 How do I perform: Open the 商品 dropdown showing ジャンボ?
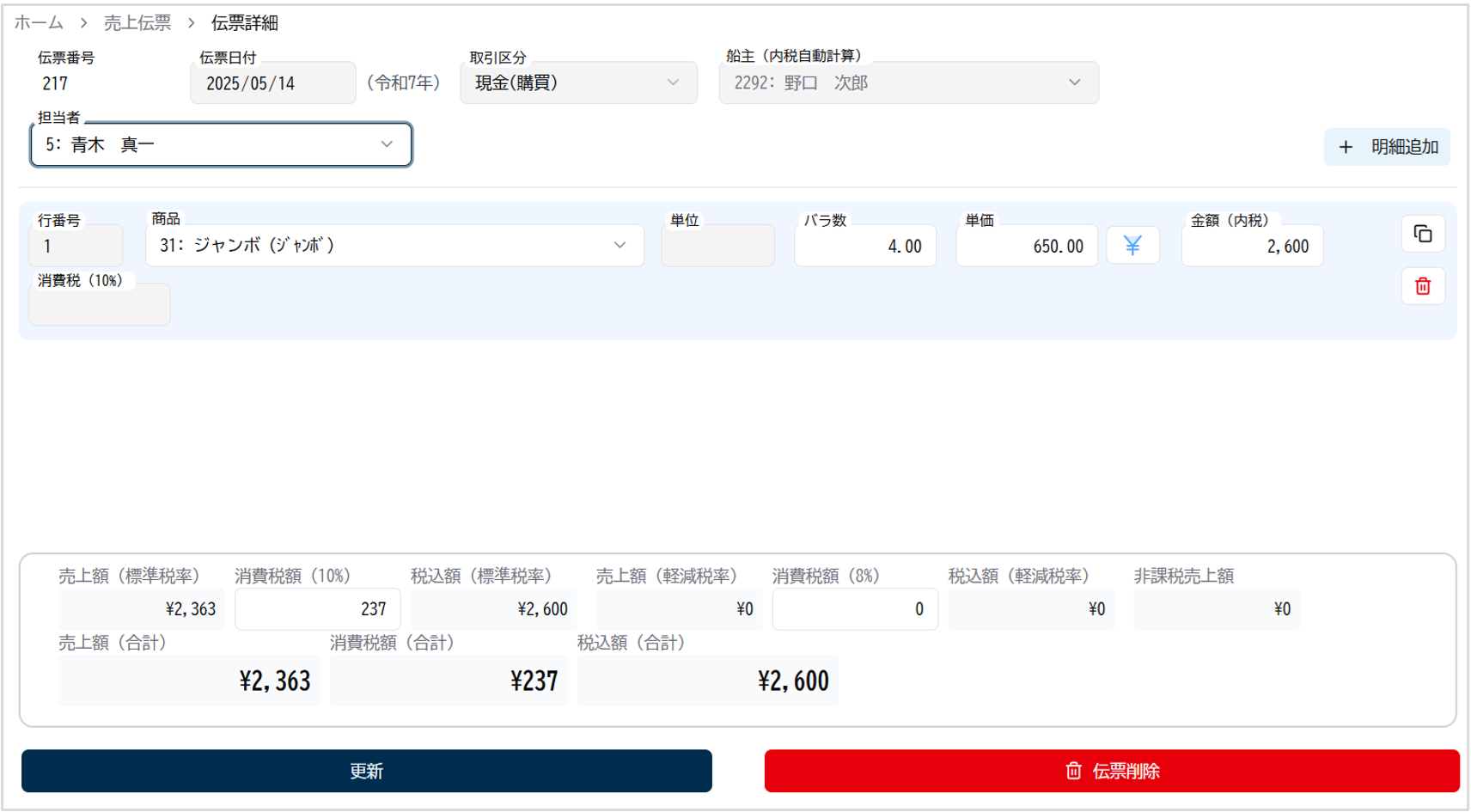pyautogui.click(x=394, y=246)
